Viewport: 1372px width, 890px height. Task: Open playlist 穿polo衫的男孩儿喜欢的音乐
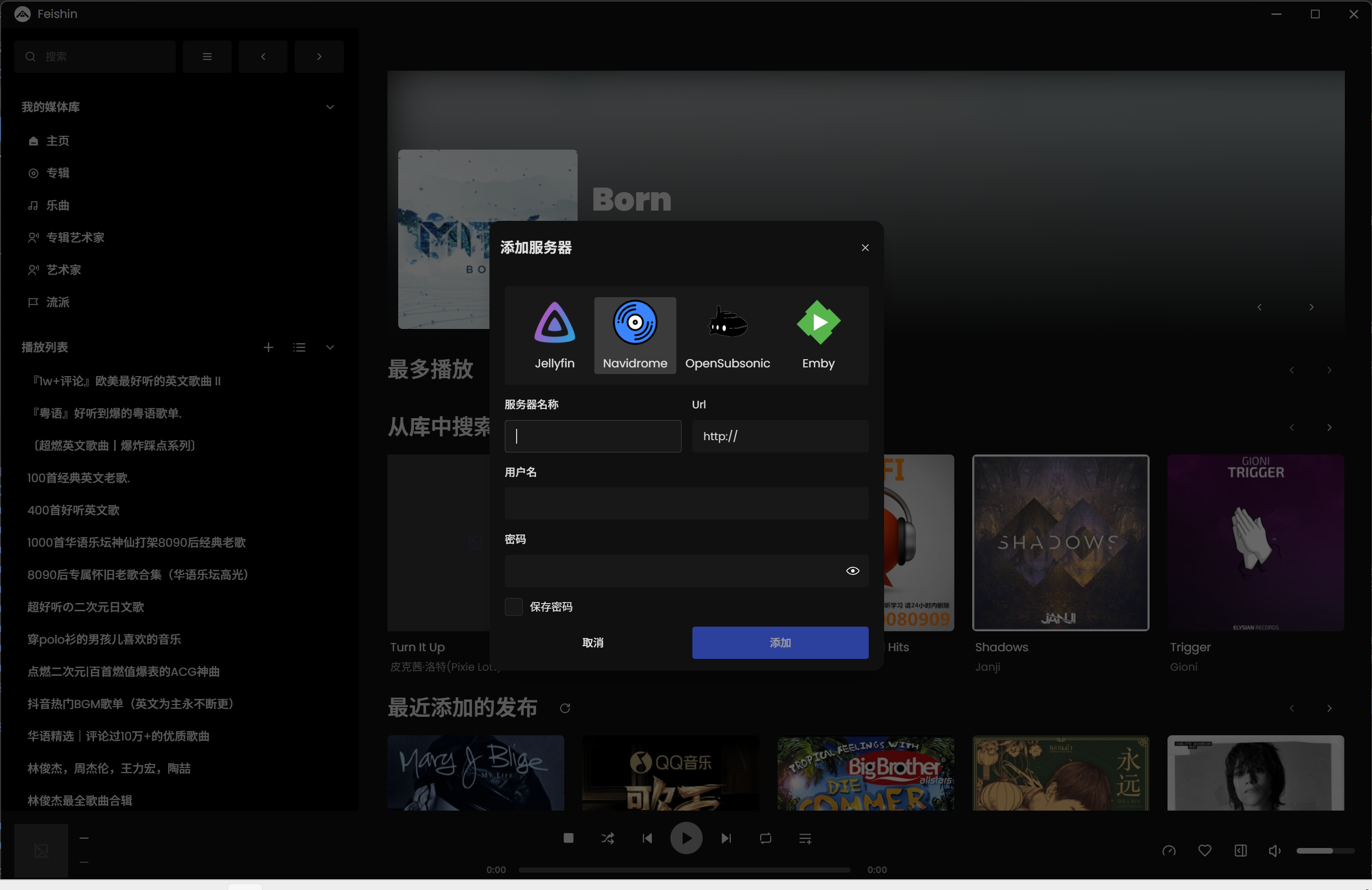coord(104,639)
